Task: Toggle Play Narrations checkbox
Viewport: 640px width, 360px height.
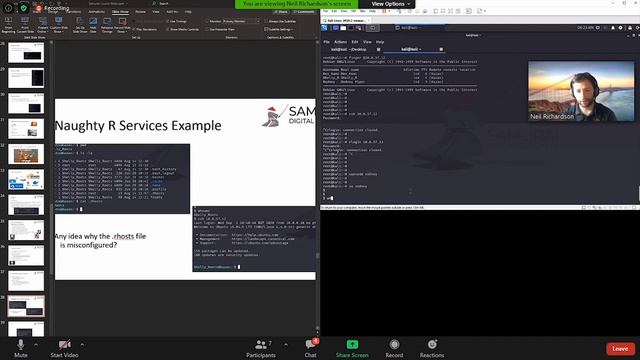Action: tap(145, 29)
